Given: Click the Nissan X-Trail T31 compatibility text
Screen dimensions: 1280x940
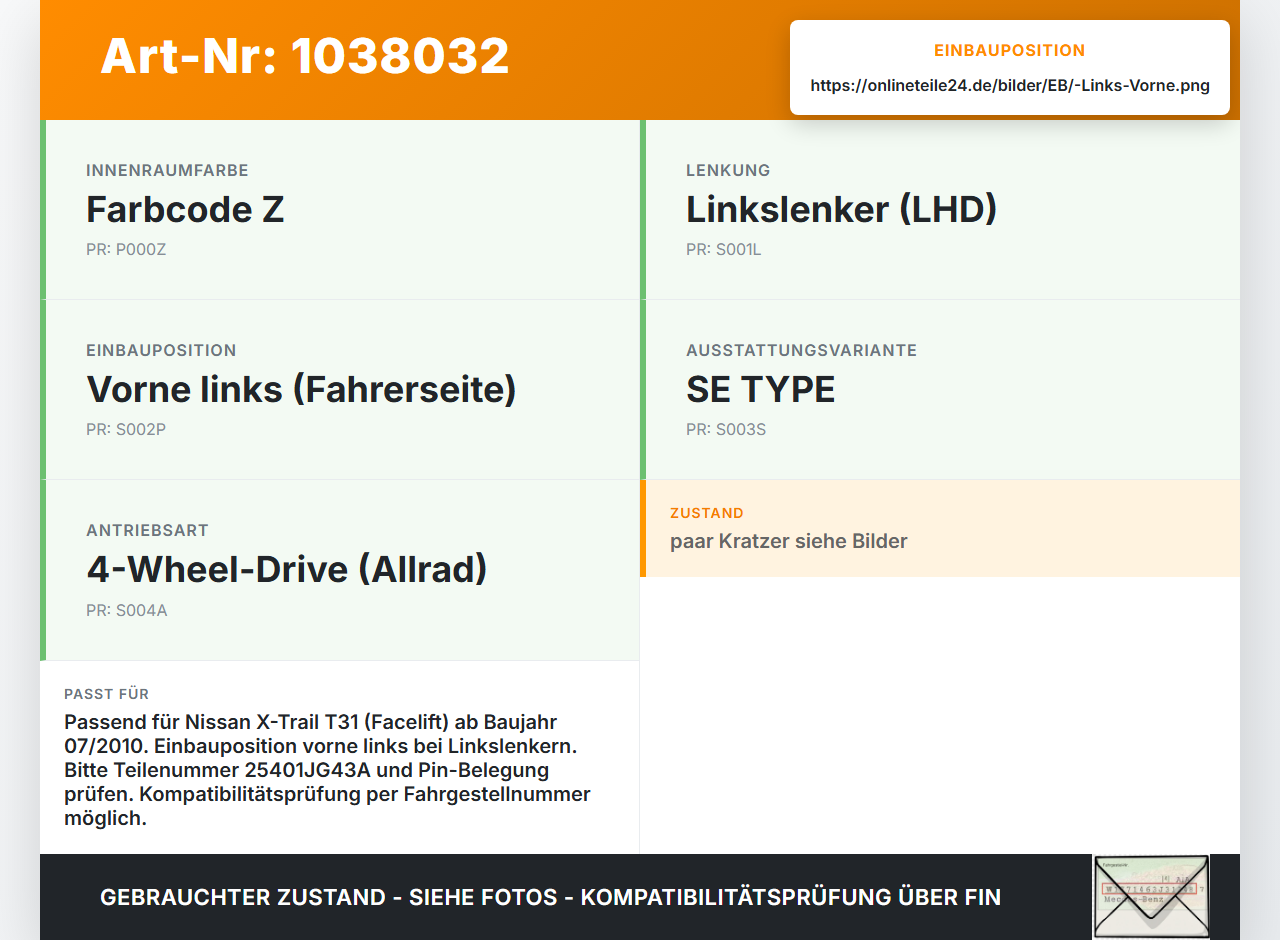Looking at the screenshot, I should point(328,770).
